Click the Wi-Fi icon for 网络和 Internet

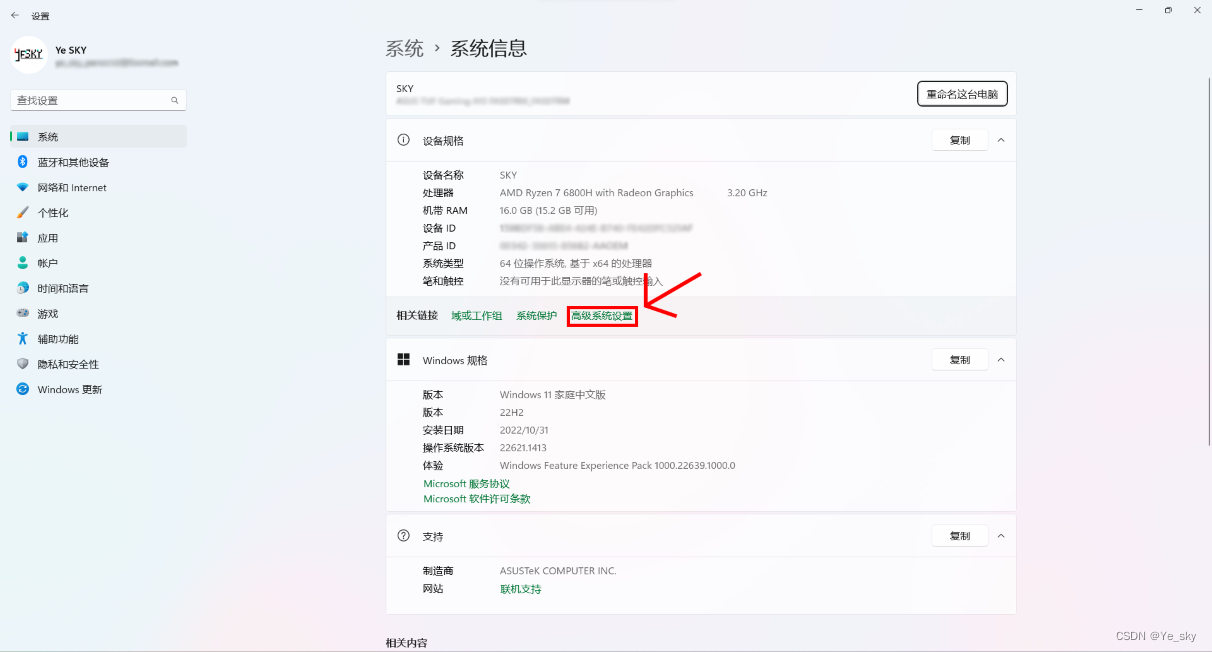(x=22, y=188)
